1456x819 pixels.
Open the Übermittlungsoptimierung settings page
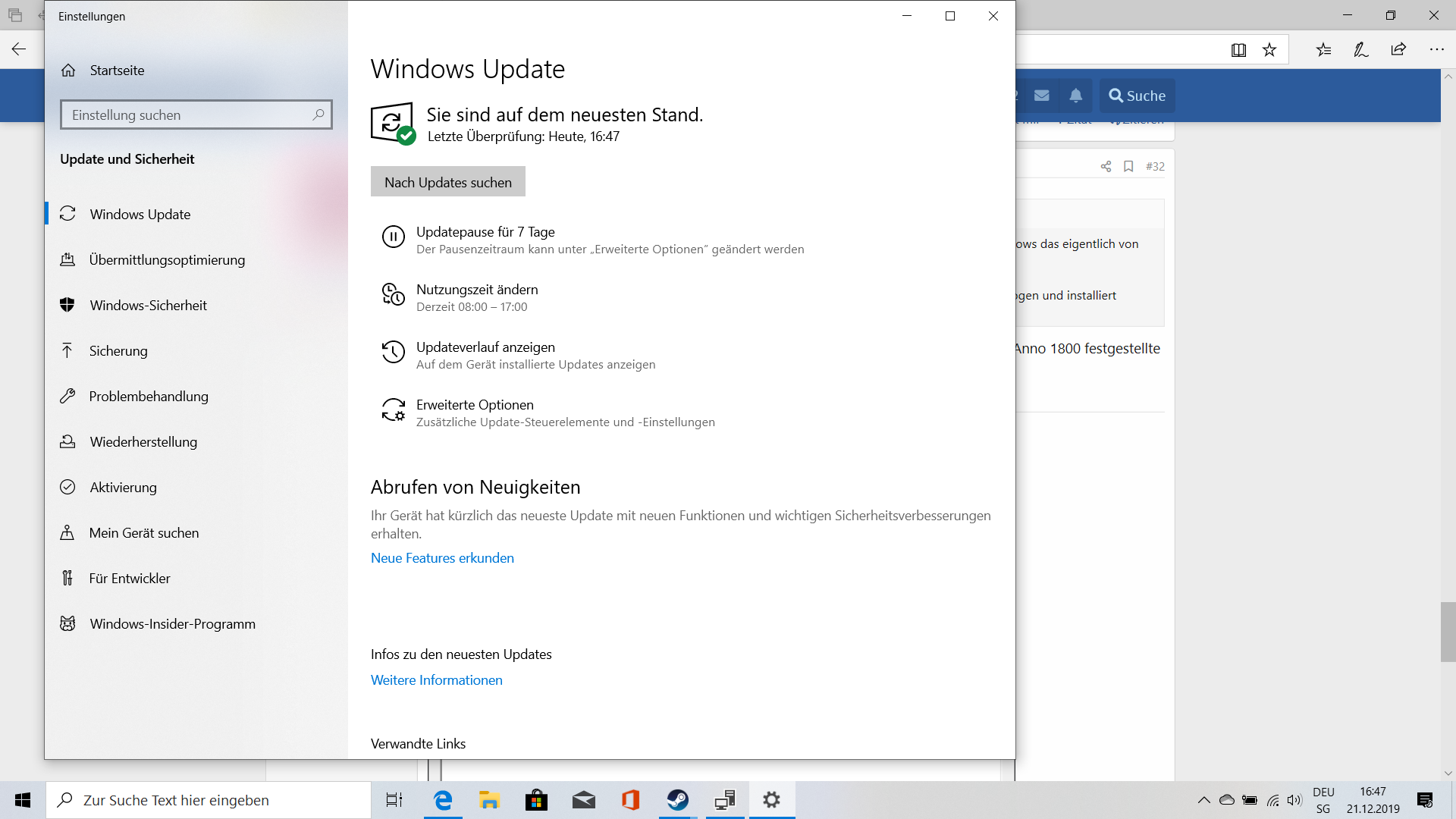pos(167,260)
